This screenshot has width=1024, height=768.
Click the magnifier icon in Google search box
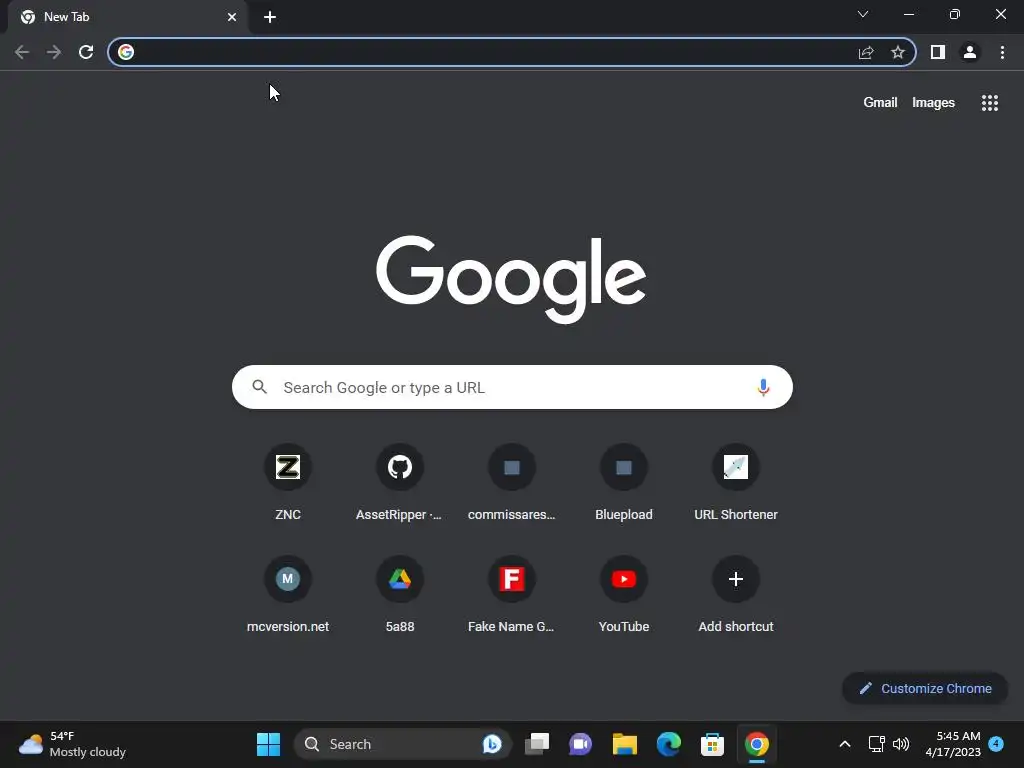coord(259,387)
